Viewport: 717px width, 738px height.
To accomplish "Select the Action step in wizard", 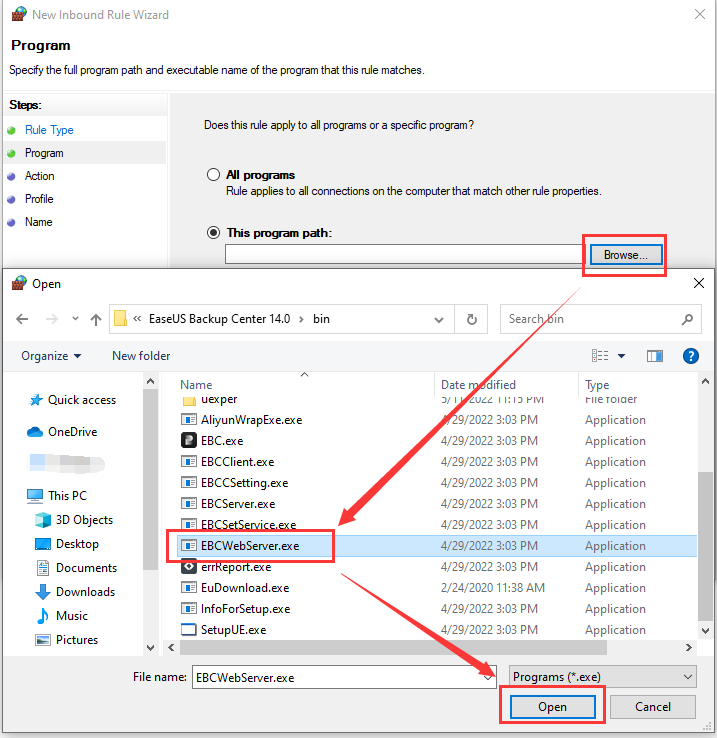I will (x=40, y=176).
